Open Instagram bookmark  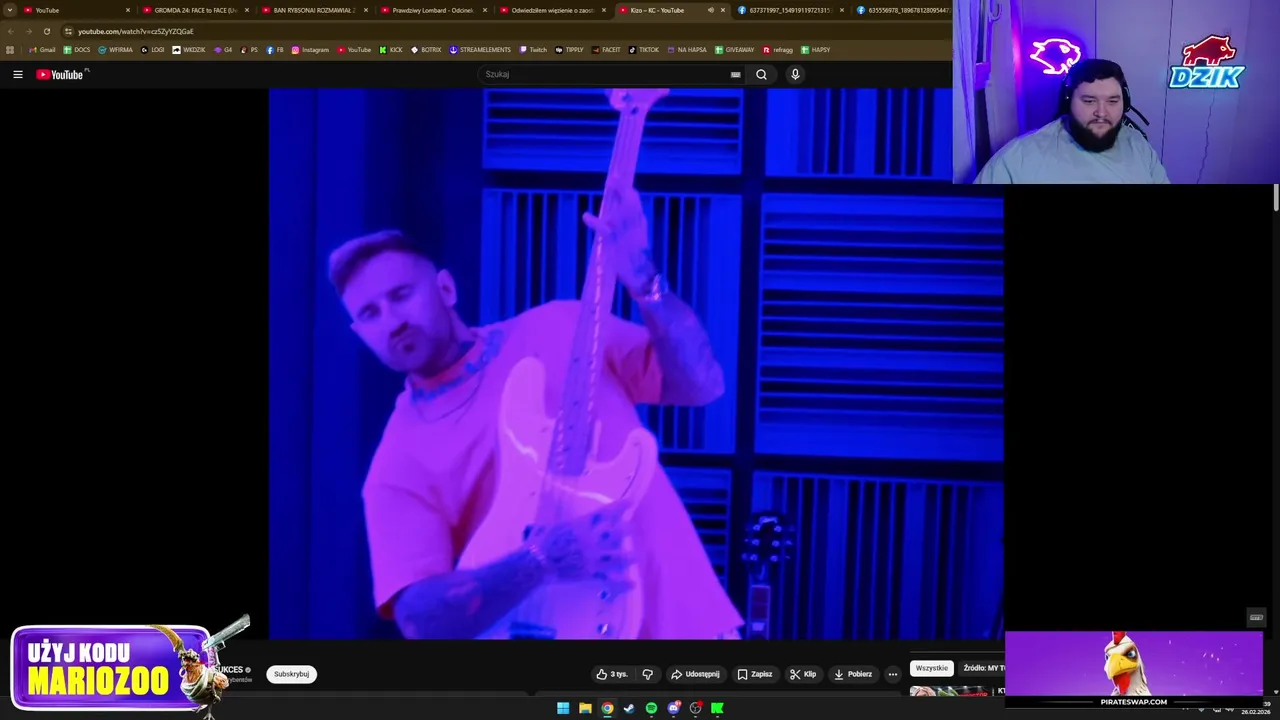click(x=310, y=50)
